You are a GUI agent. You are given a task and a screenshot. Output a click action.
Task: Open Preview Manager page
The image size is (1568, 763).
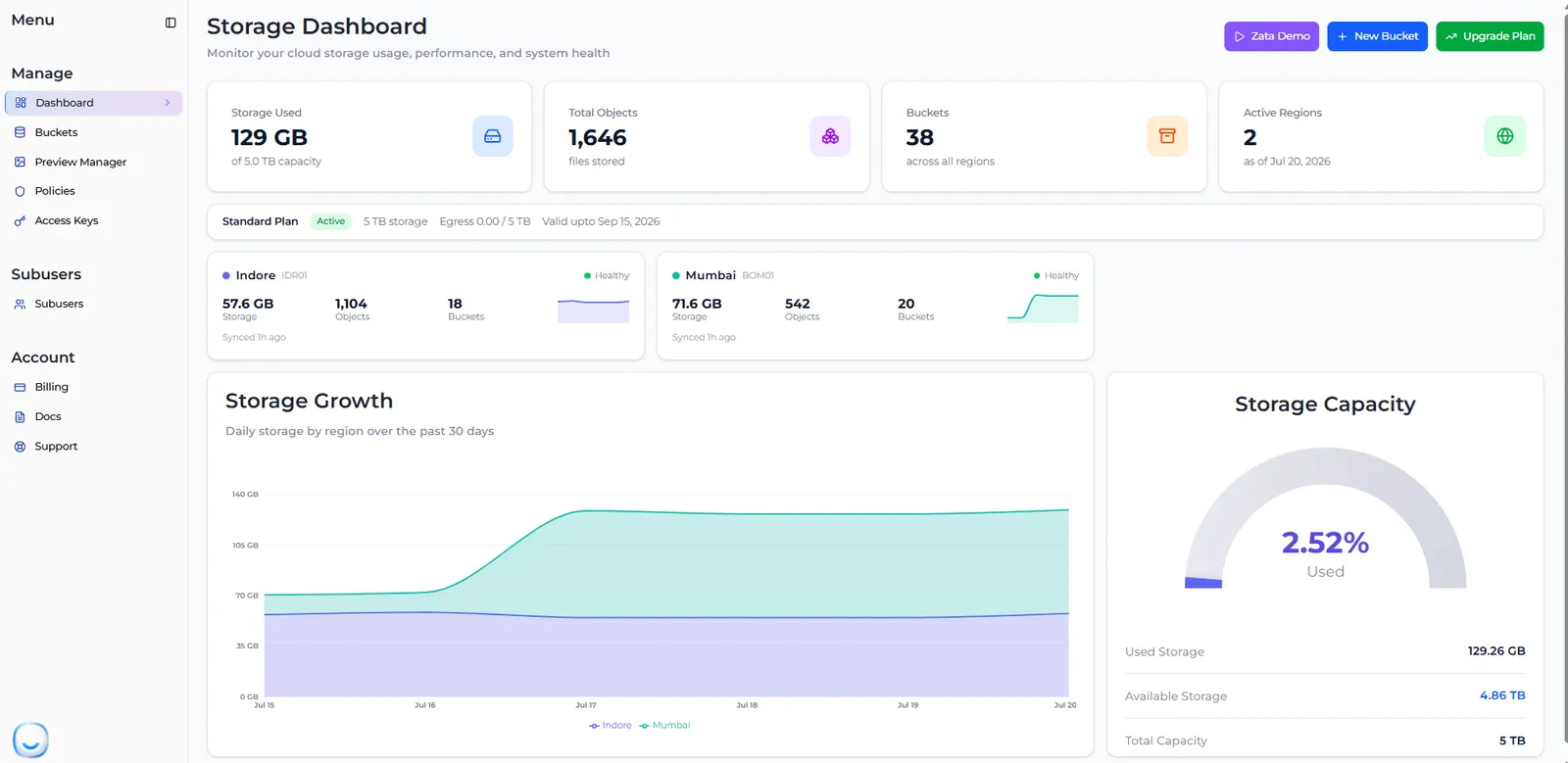point(80,162)
